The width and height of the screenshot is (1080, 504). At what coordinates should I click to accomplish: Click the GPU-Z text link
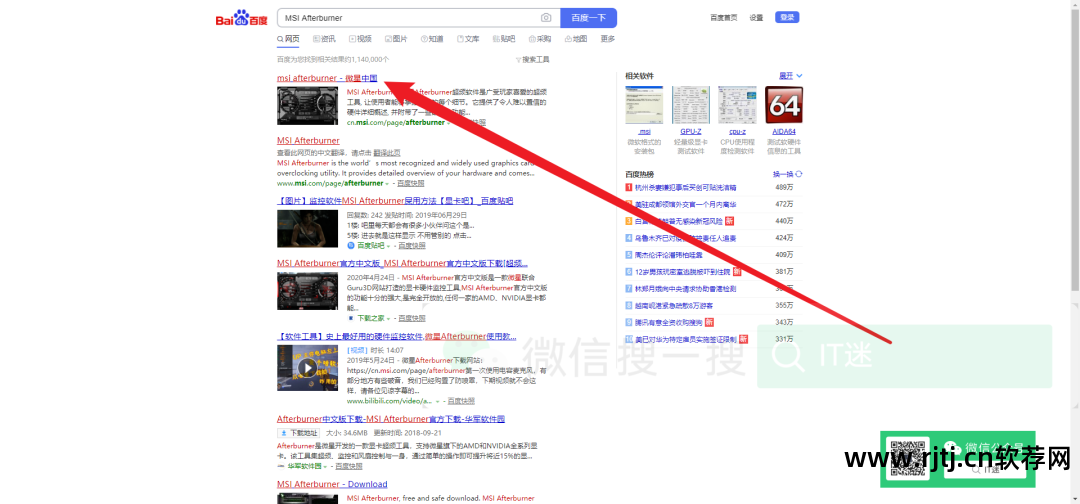[x=691, y=131]
